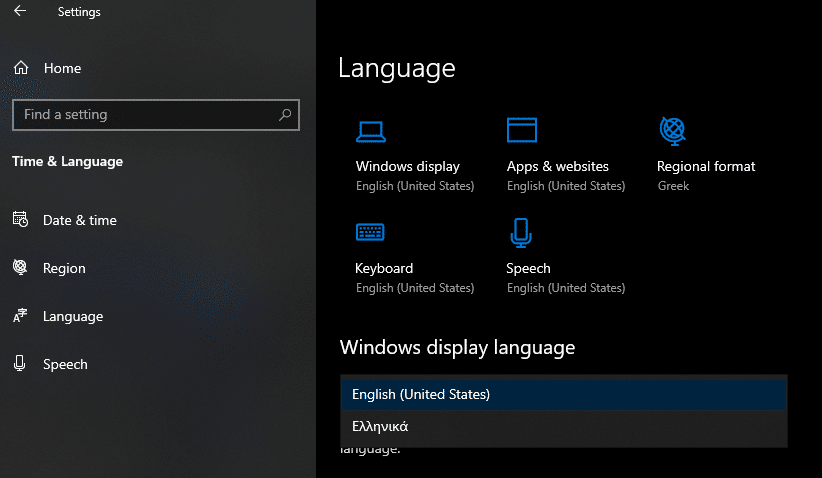822x478 pixels.
Task: Click the Language character icon in sidebar
Action: pyautogui.click(x=20, y=316)
